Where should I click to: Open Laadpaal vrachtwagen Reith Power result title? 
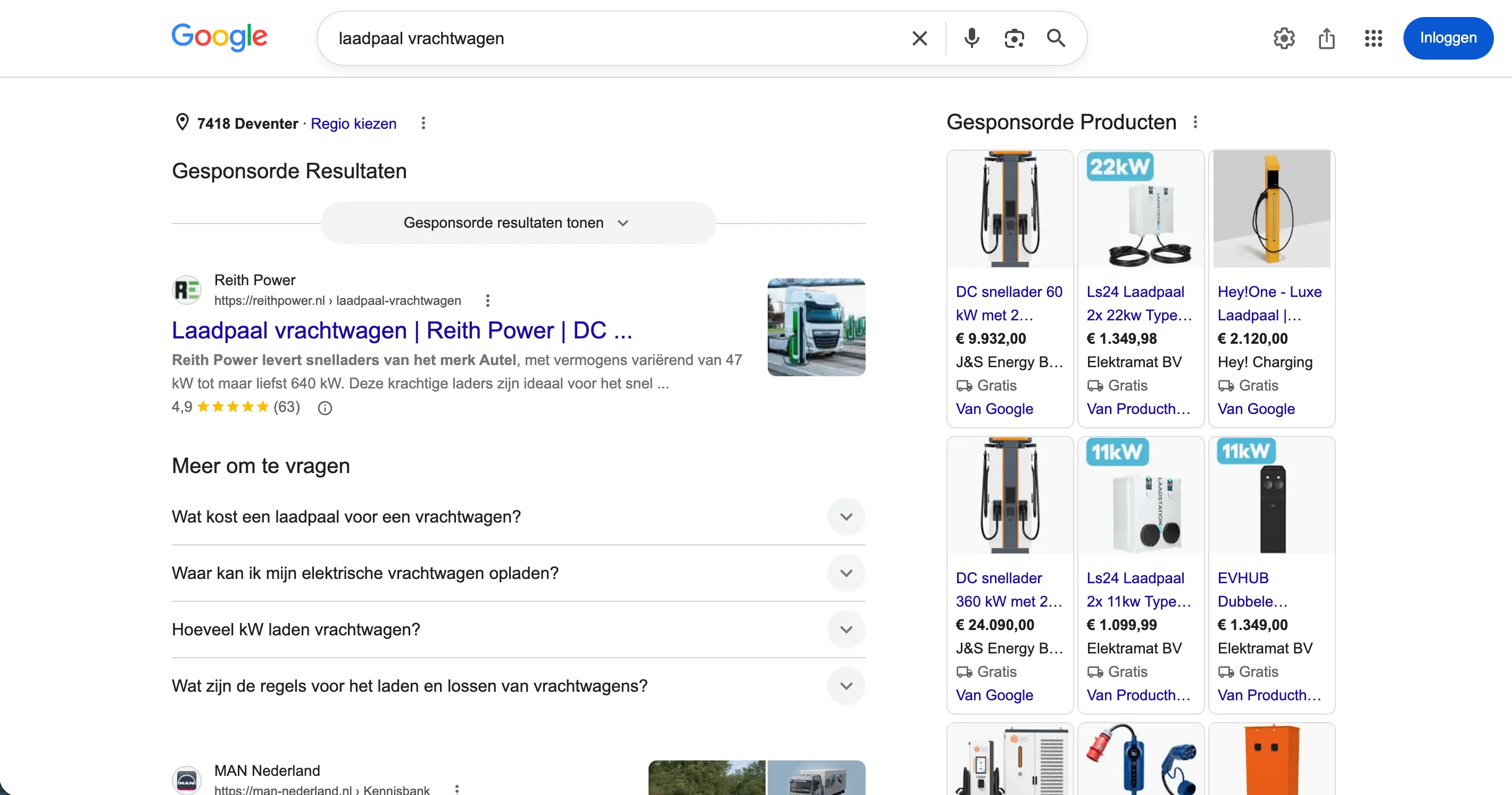point(402,330)
